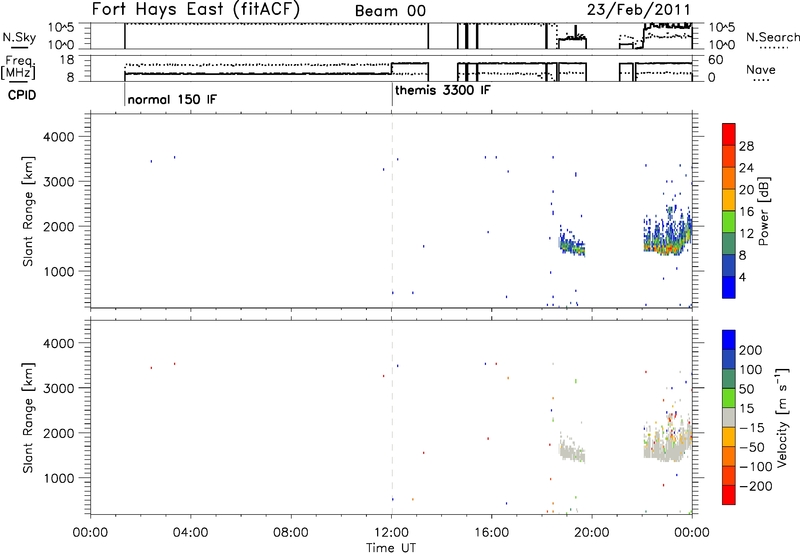Select the "N.Search" legend label

[x=772, y=37]
